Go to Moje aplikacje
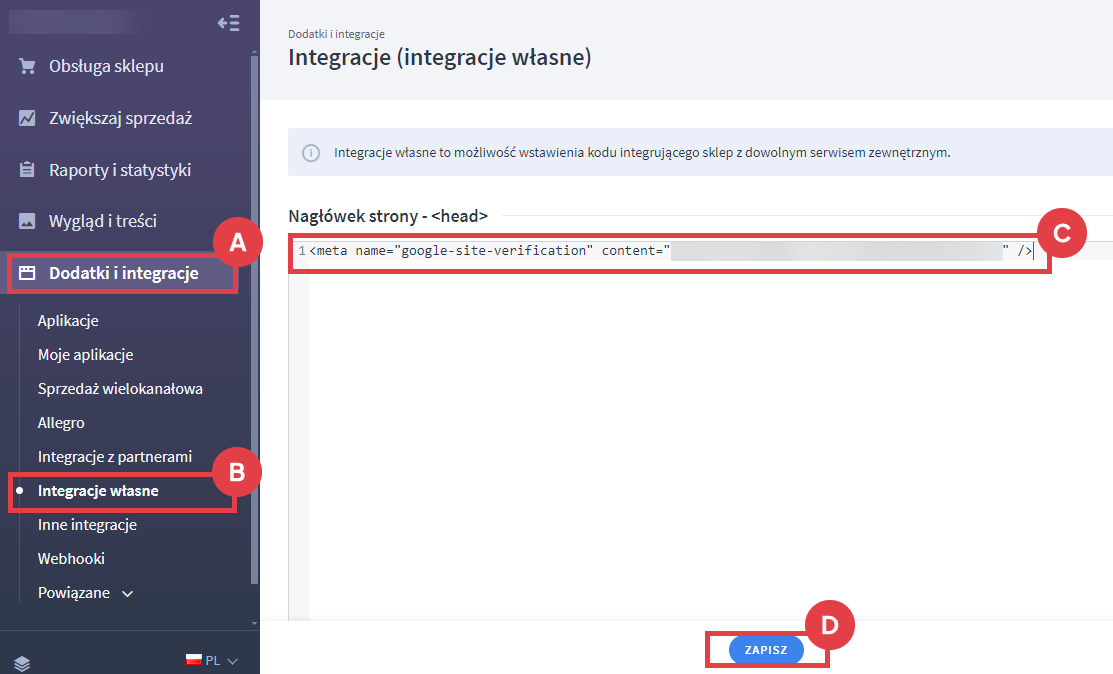Screen dimensions: 1113x674 point(85,355)
